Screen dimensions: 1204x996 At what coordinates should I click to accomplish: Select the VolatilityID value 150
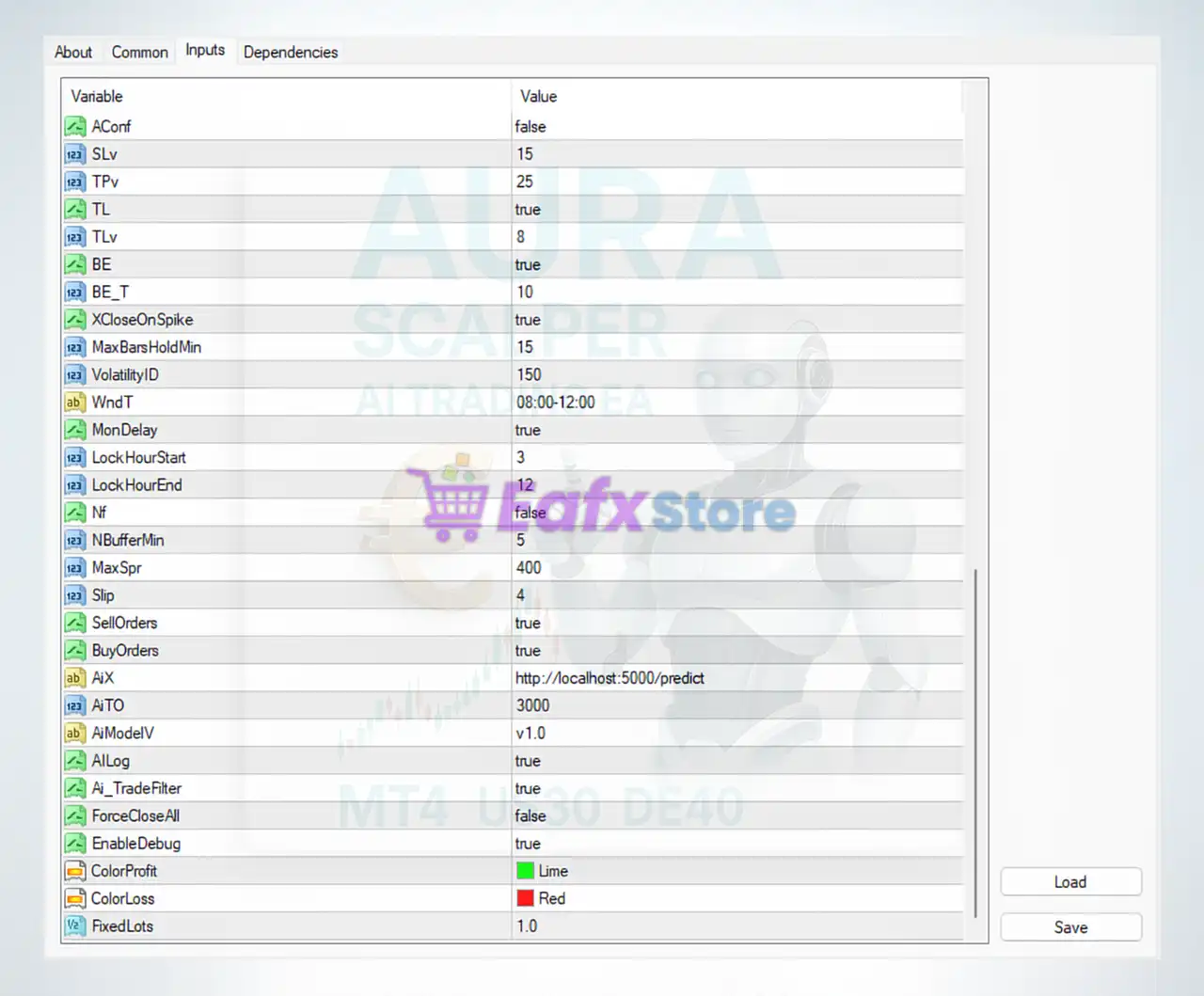coord(529,374)
